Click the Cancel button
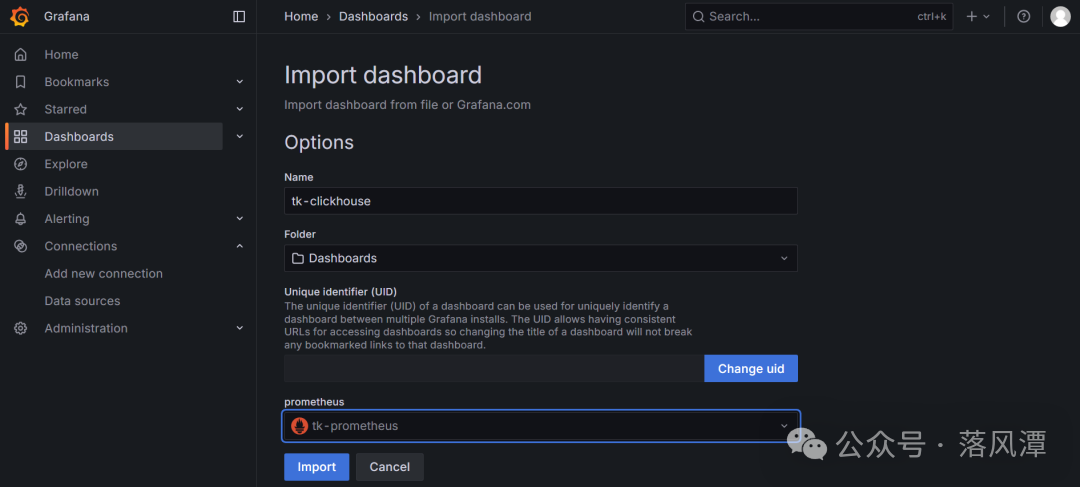This screenshot has width=1080, height=487. click(x=390, y=467)
